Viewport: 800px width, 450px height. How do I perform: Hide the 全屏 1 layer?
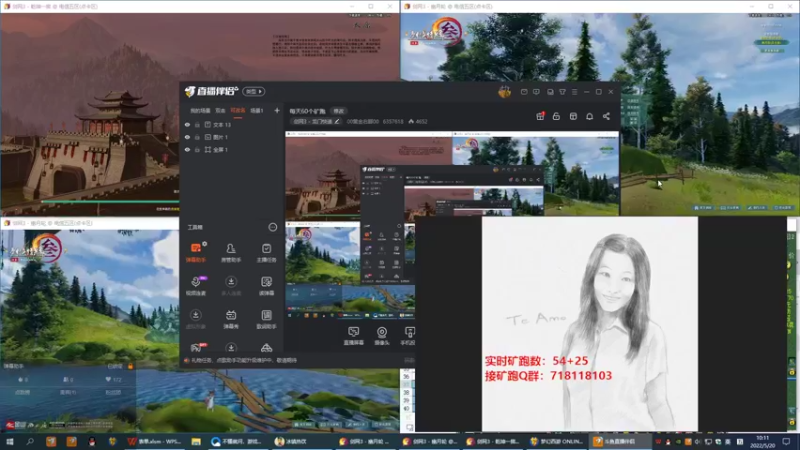click(x=187, y=149)
